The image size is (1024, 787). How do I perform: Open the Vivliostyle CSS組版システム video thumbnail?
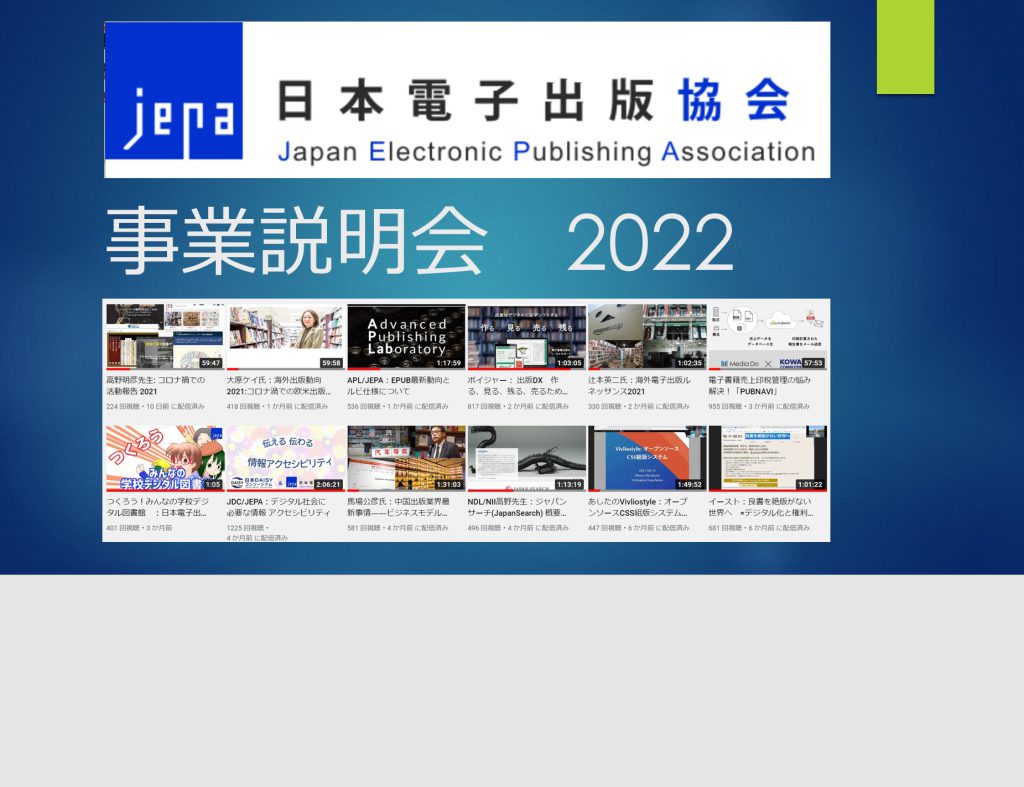tap(647, 458)
